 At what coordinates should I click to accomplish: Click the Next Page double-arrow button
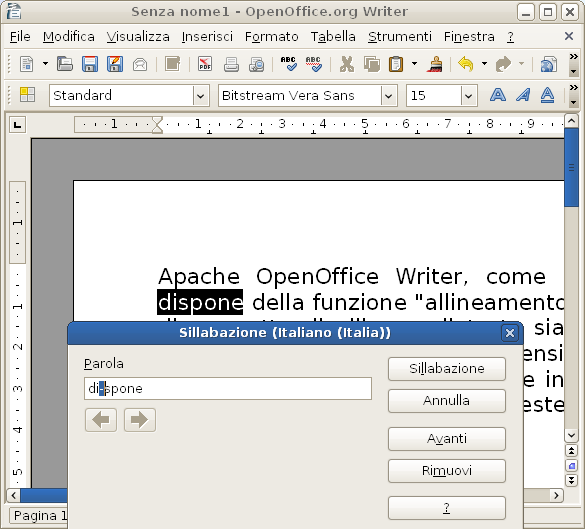point(571,480)
